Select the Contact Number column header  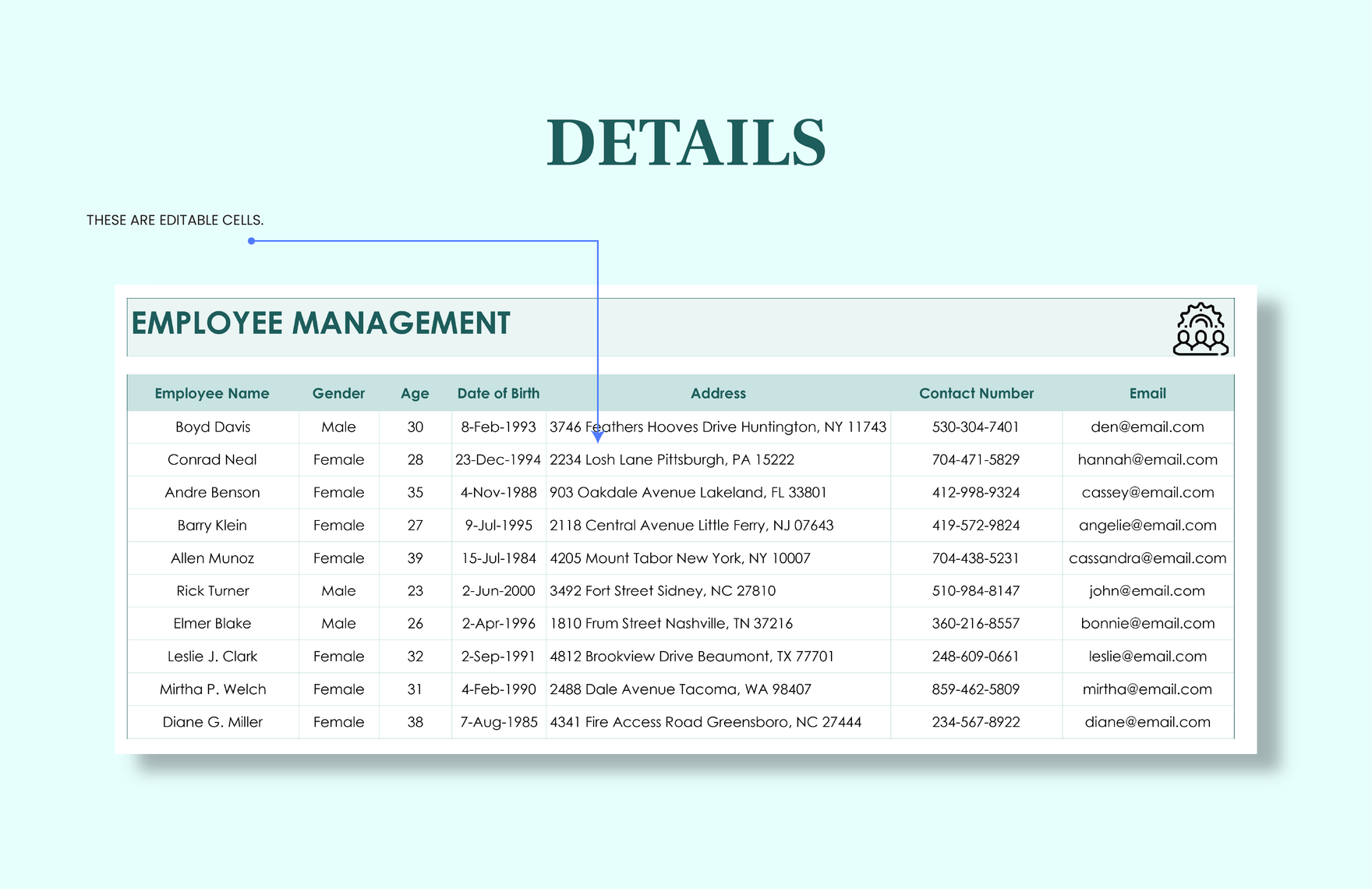pos(976,394)
